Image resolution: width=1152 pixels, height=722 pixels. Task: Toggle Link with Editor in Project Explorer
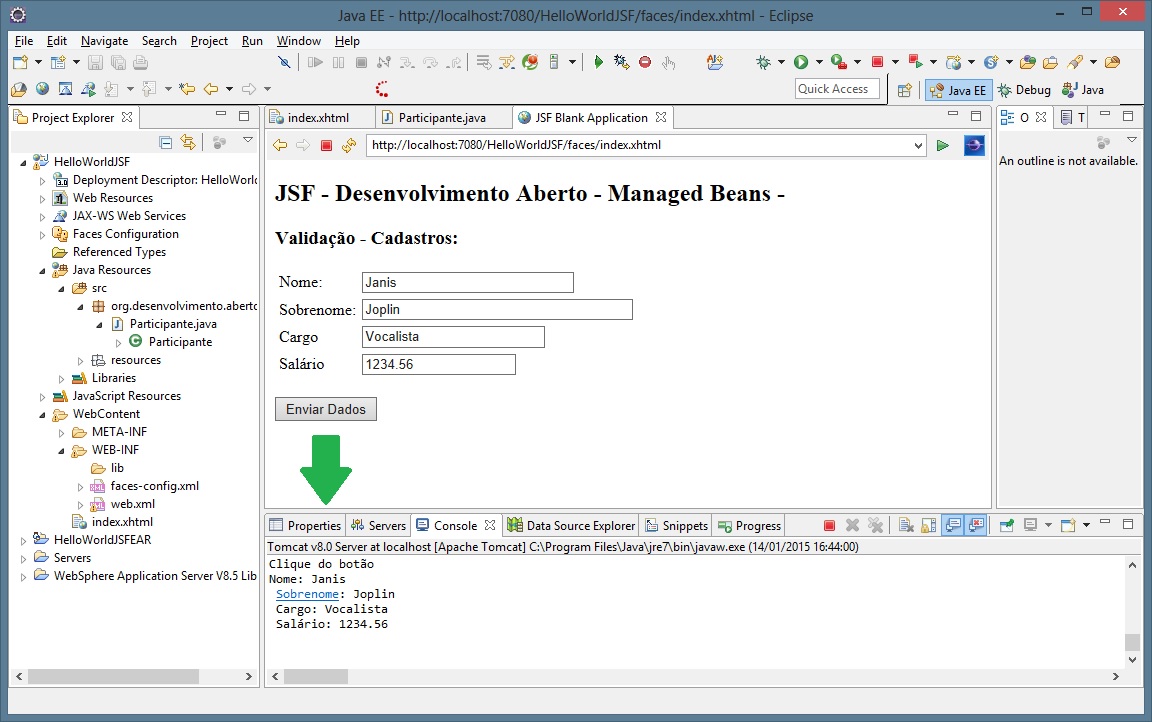pos(188,143)
